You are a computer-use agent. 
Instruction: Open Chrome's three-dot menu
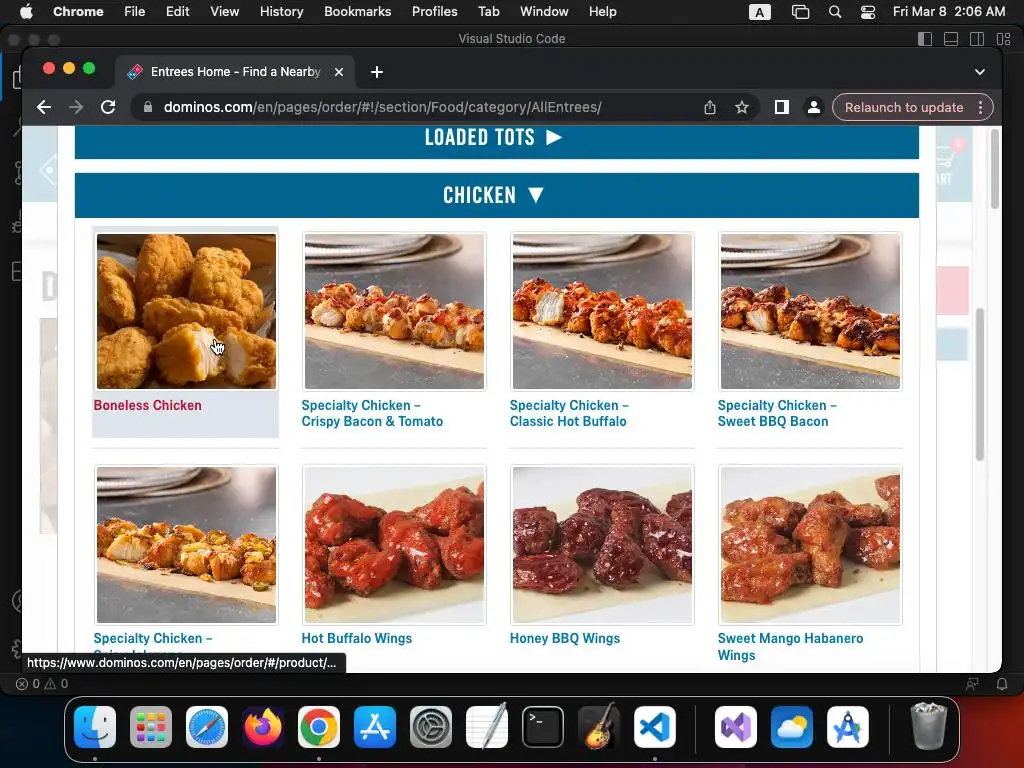point(980,107)
